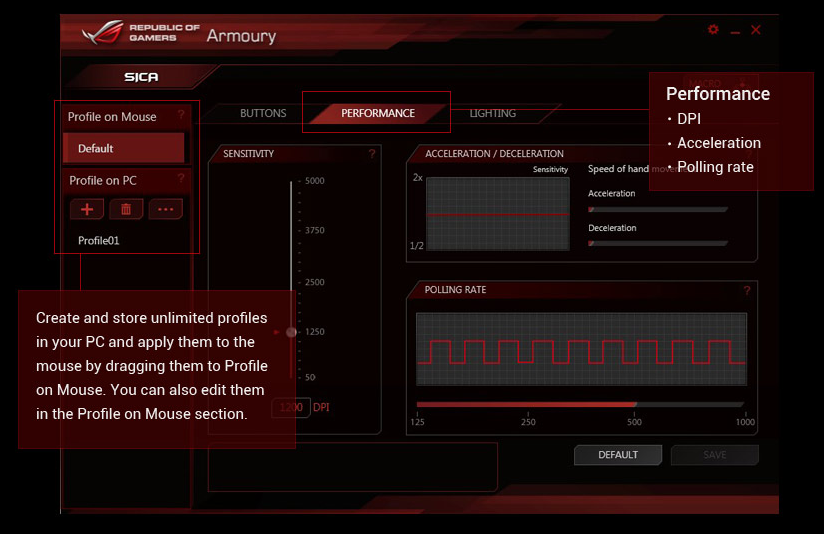Open the Lighting tab
This screenshot has height=534, width=824.
493,114
